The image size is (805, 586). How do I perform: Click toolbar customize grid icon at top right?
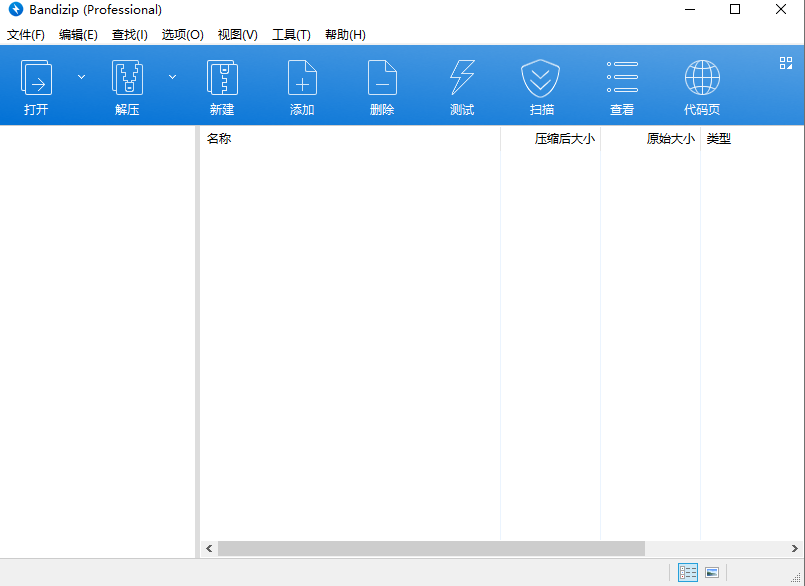785,63
